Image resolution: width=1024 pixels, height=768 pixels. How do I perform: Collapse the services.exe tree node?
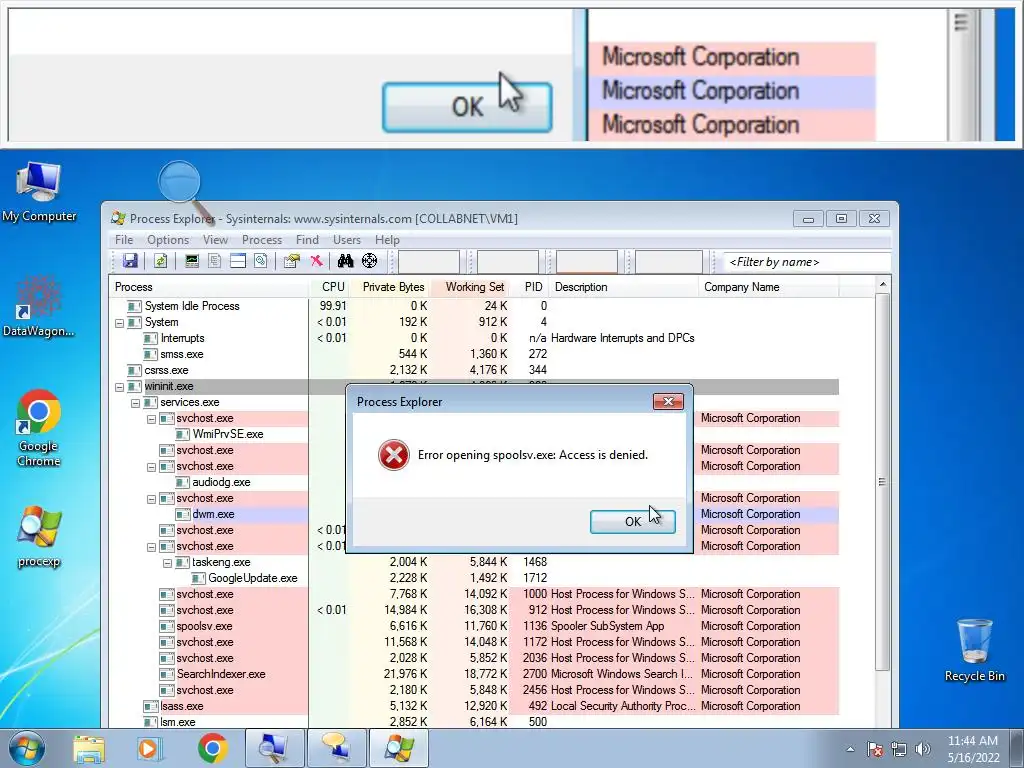click(135, 403)
